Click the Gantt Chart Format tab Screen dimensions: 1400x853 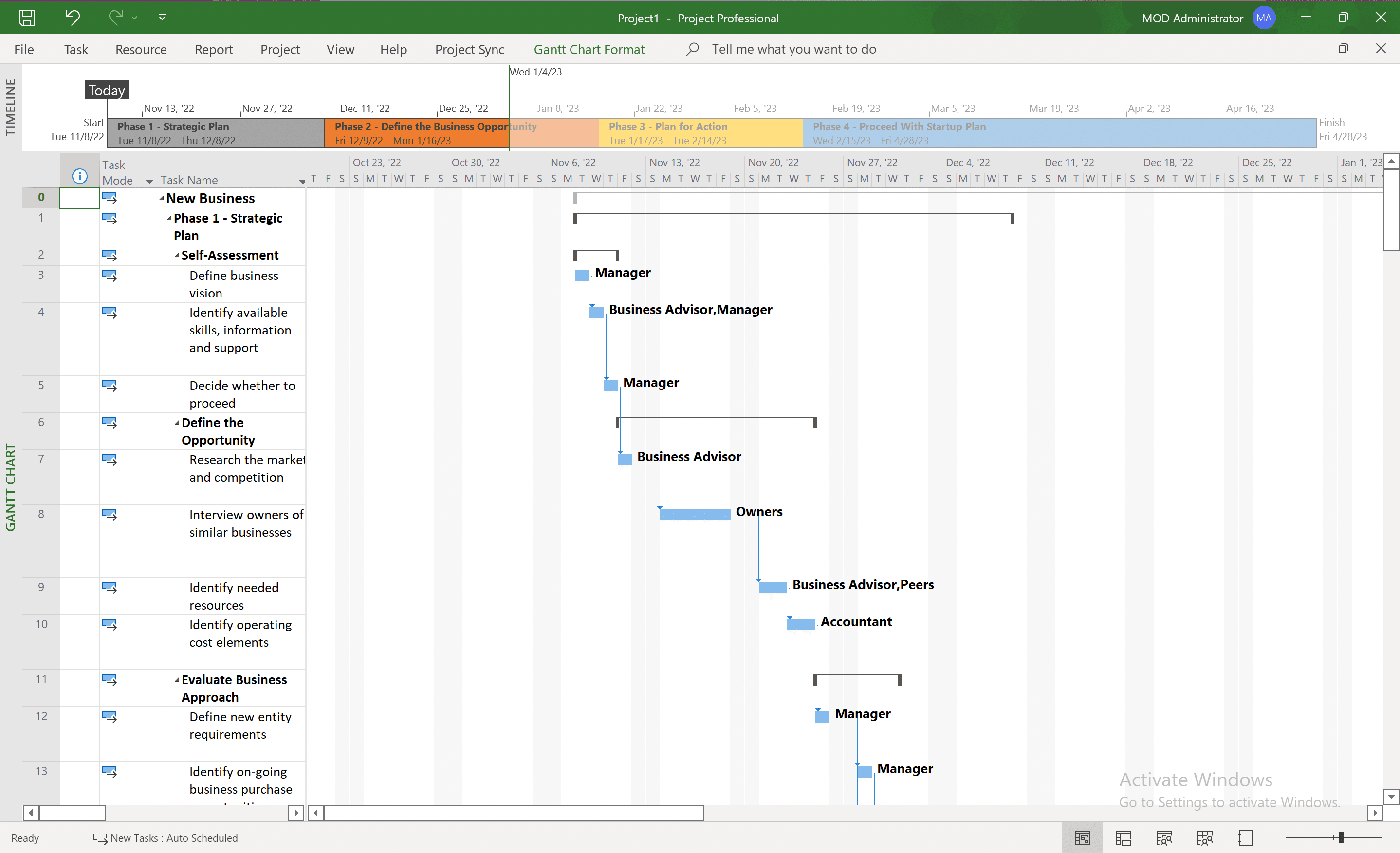coord(589,48)
